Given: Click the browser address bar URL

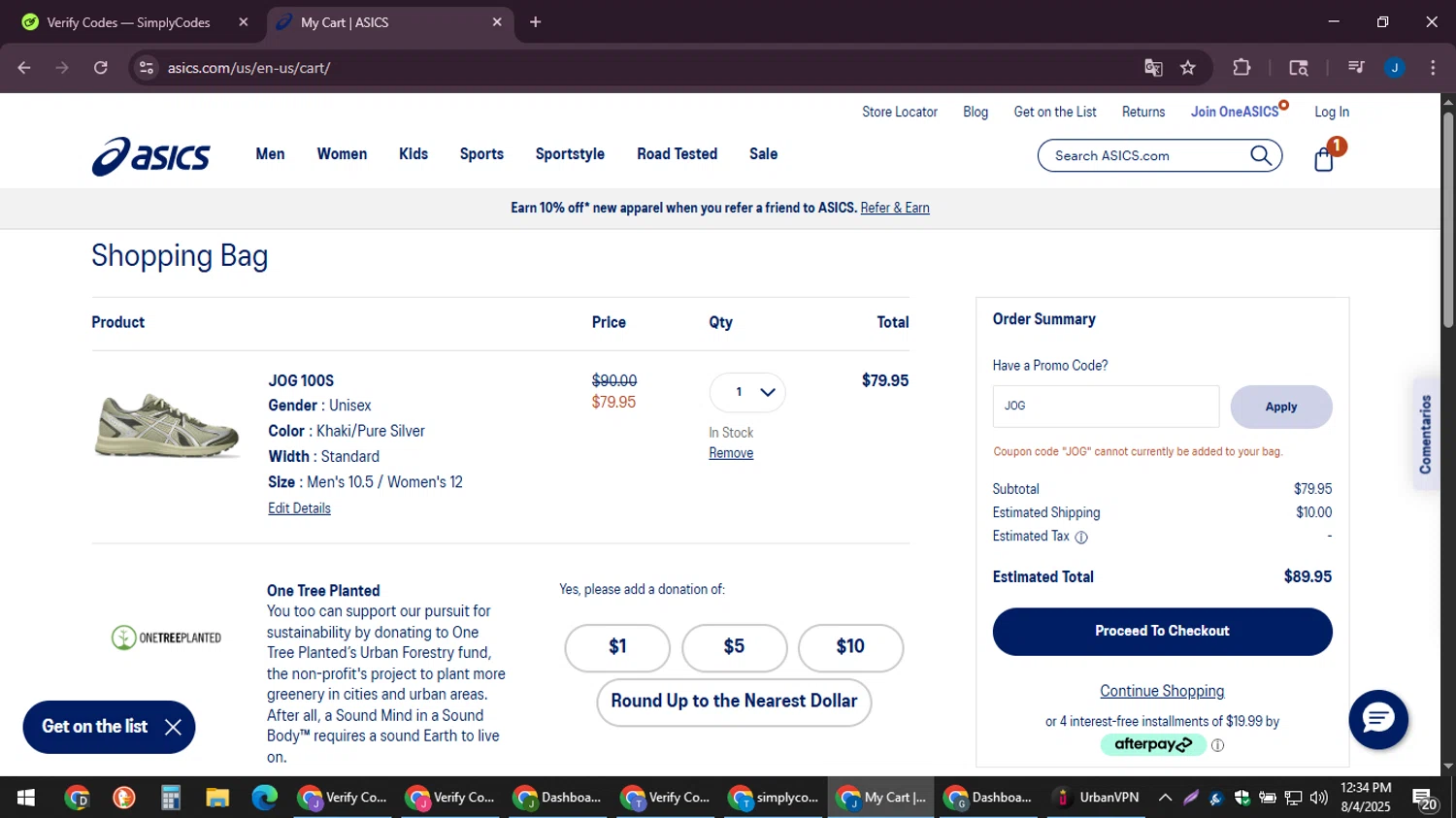Looking at the screenshot, I should pyautogui.click(x=248, y=68).
